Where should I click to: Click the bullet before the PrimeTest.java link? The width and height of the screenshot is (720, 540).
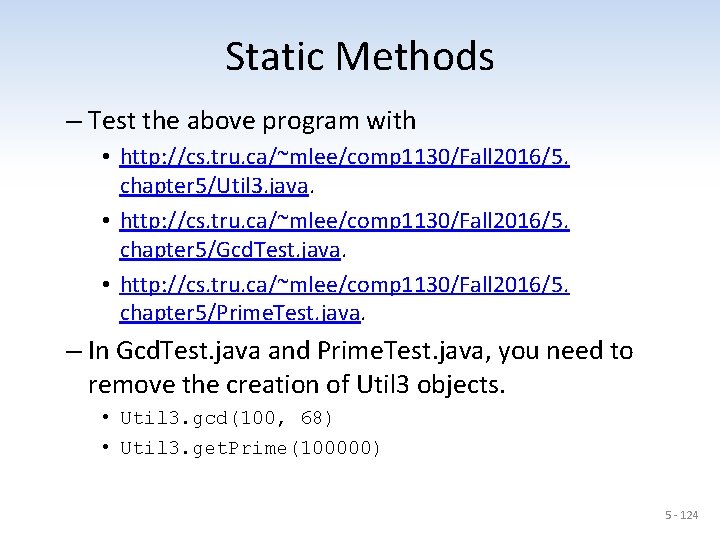[105, 284]
